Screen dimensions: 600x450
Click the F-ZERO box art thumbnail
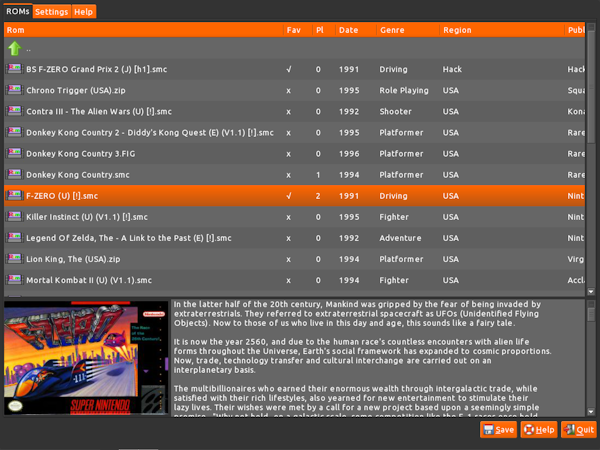(x=86, y=358)
